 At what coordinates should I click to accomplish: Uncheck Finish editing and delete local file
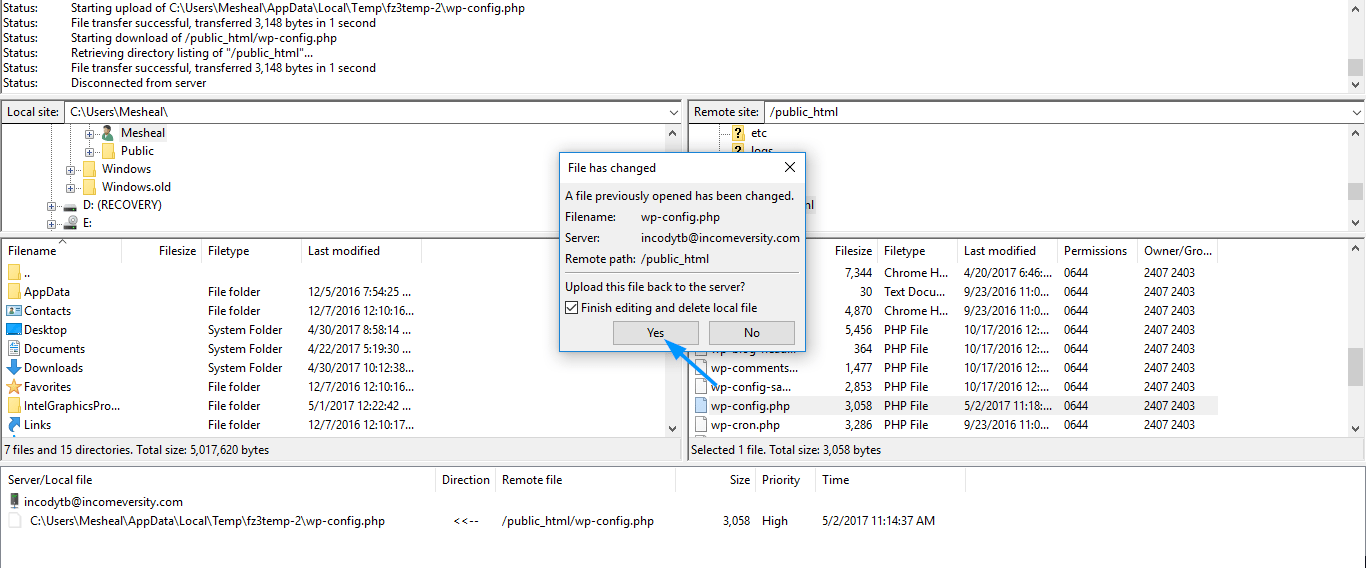(x=572, y=308)
